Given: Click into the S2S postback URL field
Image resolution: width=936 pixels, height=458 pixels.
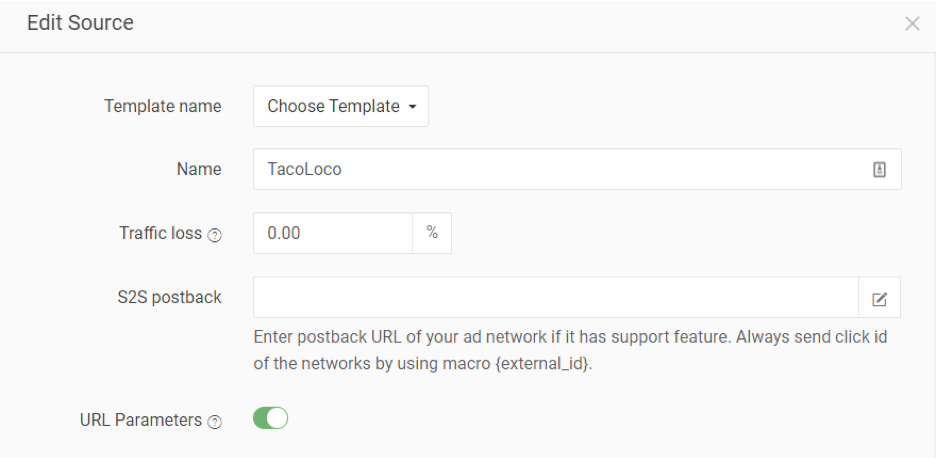Looking at the screenshot, I should click(555, 298).
